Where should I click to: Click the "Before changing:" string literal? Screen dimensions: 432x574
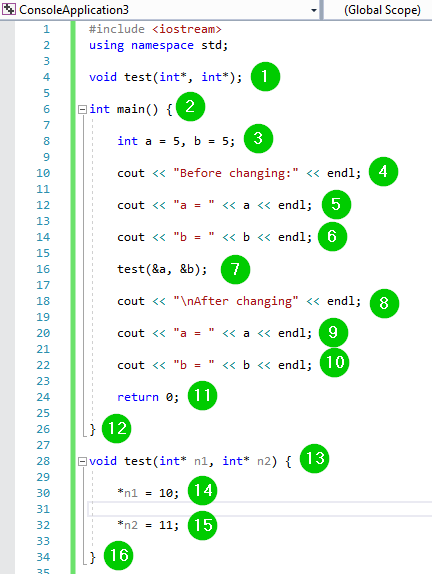point(236,173)
